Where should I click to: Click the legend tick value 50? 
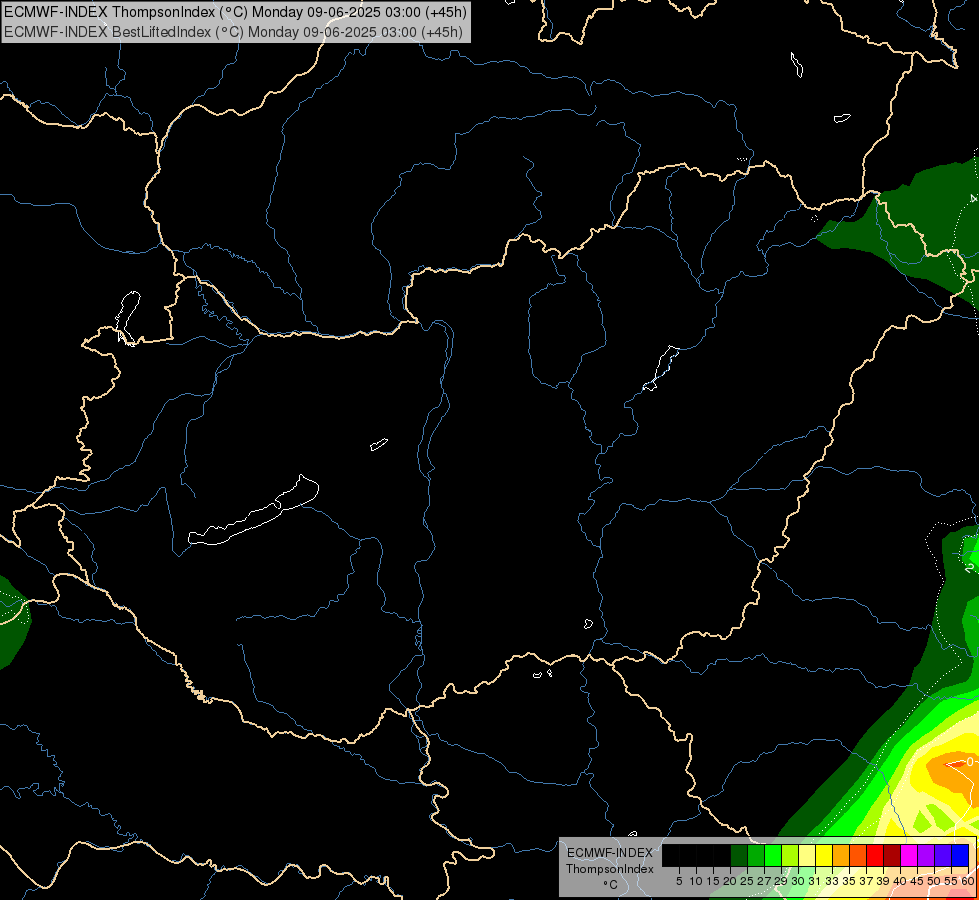(x=935, y=881)
